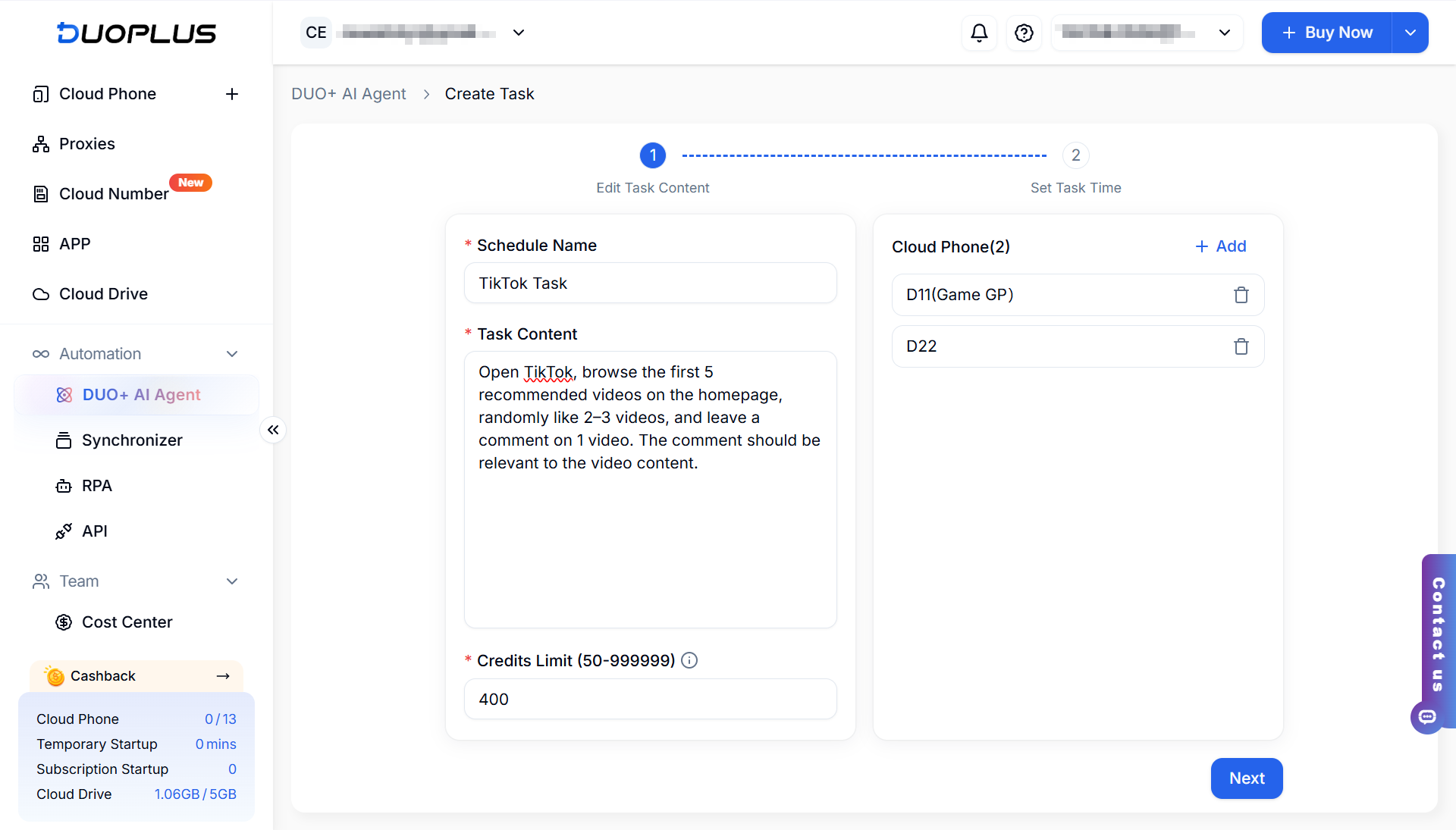
Task: Click the Proxies network icon
Action: pyautogui.click(x=41, y=144)
